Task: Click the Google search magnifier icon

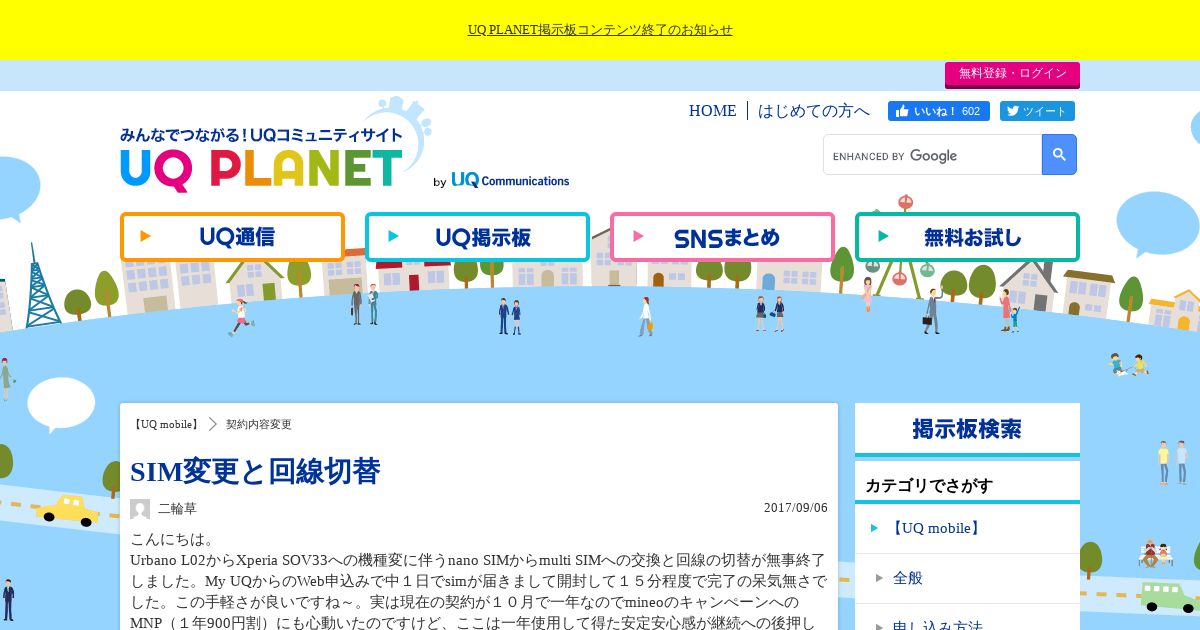Action: 1059,155
